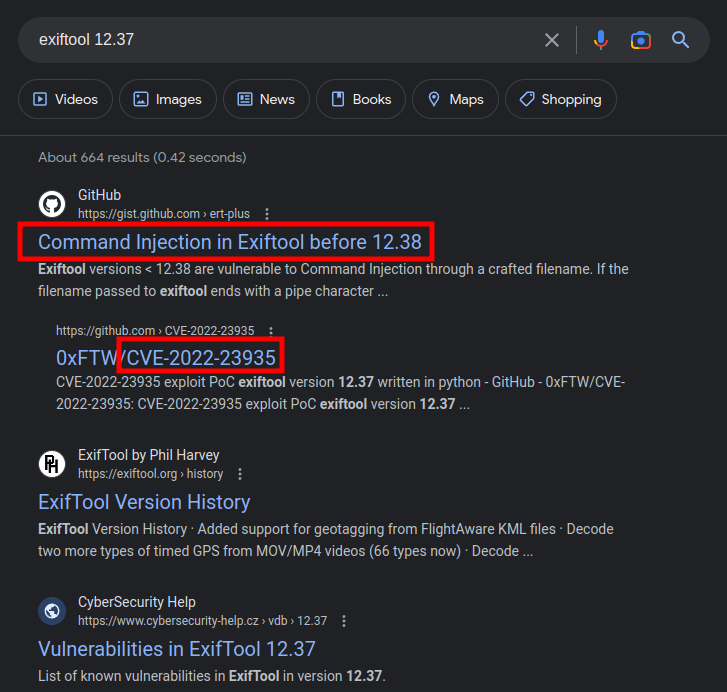This screenshot has width=727, height=692.
Task: Open Google Lens camera search
Action: (x=641, y=40)
